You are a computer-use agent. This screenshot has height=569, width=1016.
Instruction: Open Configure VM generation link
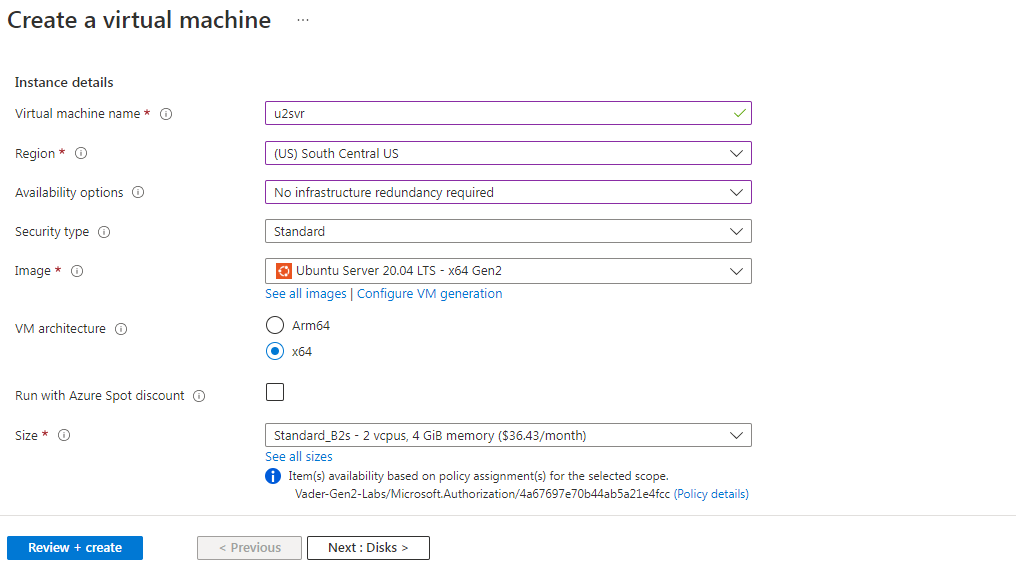pyautogui.click(x=430, y=294)
